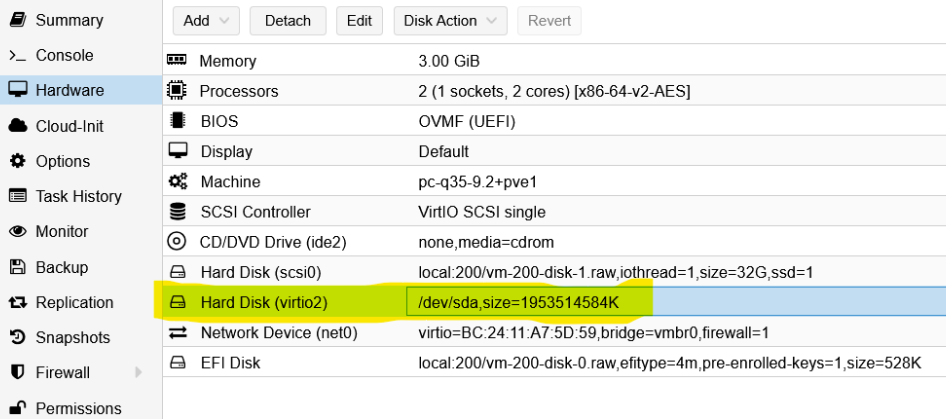Click the Cloud-Init cloud icon
Image resolution: width=946 pixels, height=419 pixels.
coord(17,126)
